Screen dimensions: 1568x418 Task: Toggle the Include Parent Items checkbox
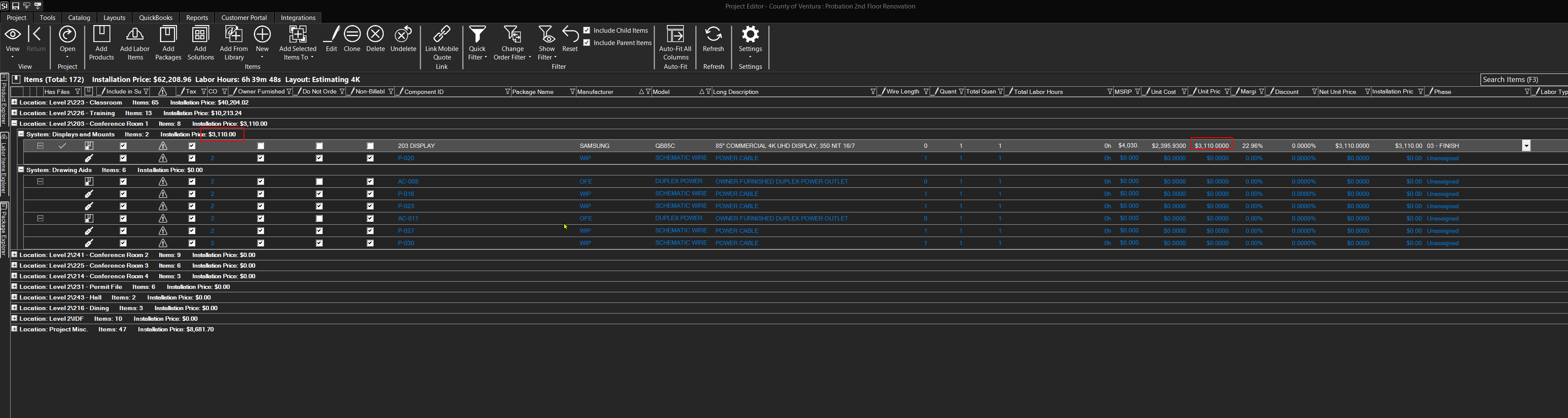click(587, 42)
